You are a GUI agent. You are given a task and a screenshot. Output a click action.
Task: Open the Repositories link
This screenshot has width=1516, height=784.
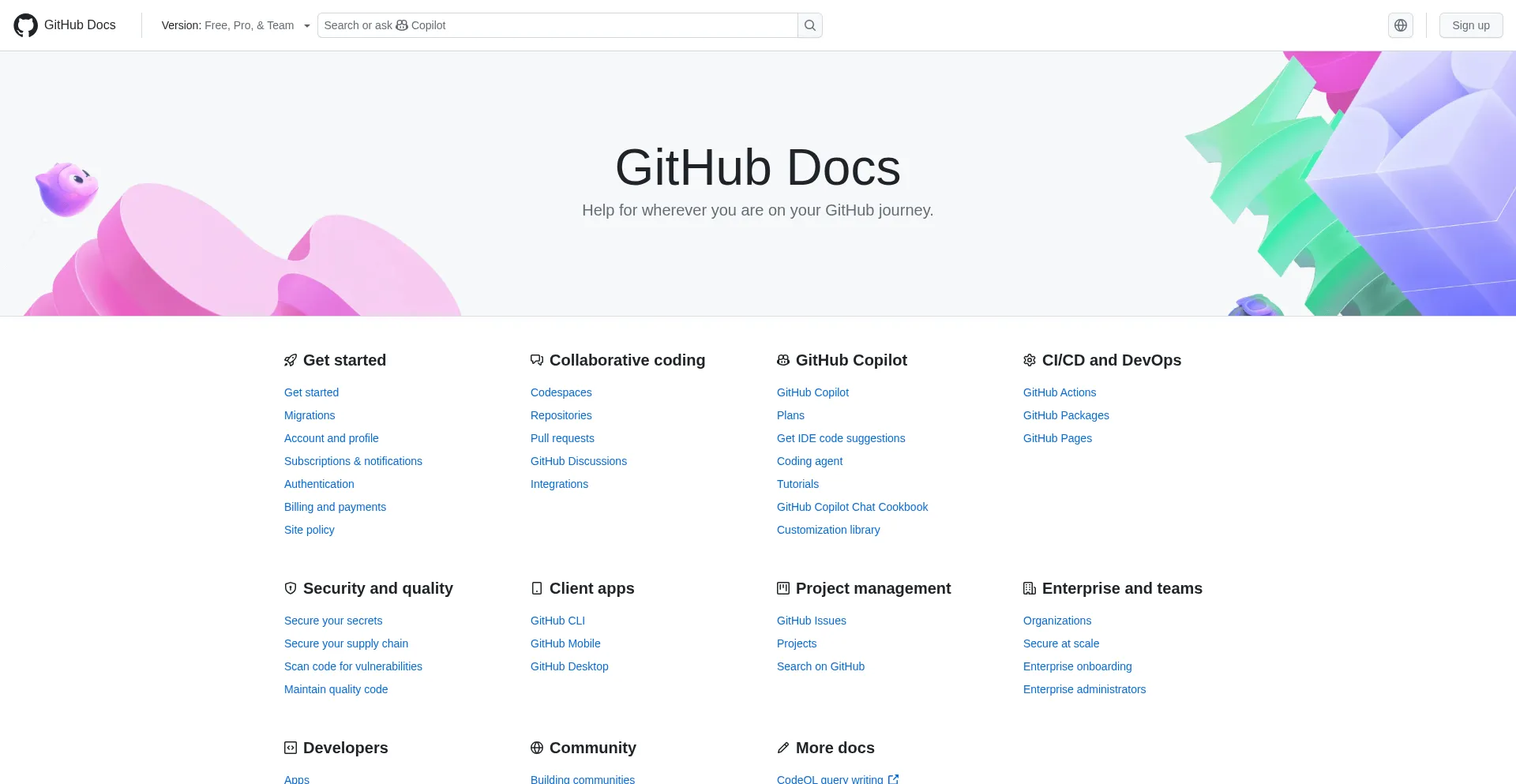point(561,415)
